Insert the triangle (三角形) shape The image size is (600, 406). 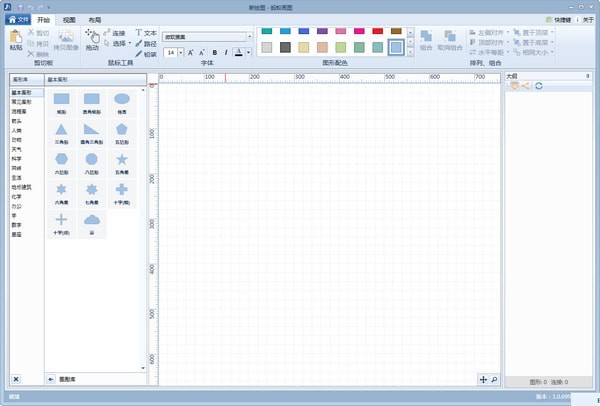[x=62, y=129]
